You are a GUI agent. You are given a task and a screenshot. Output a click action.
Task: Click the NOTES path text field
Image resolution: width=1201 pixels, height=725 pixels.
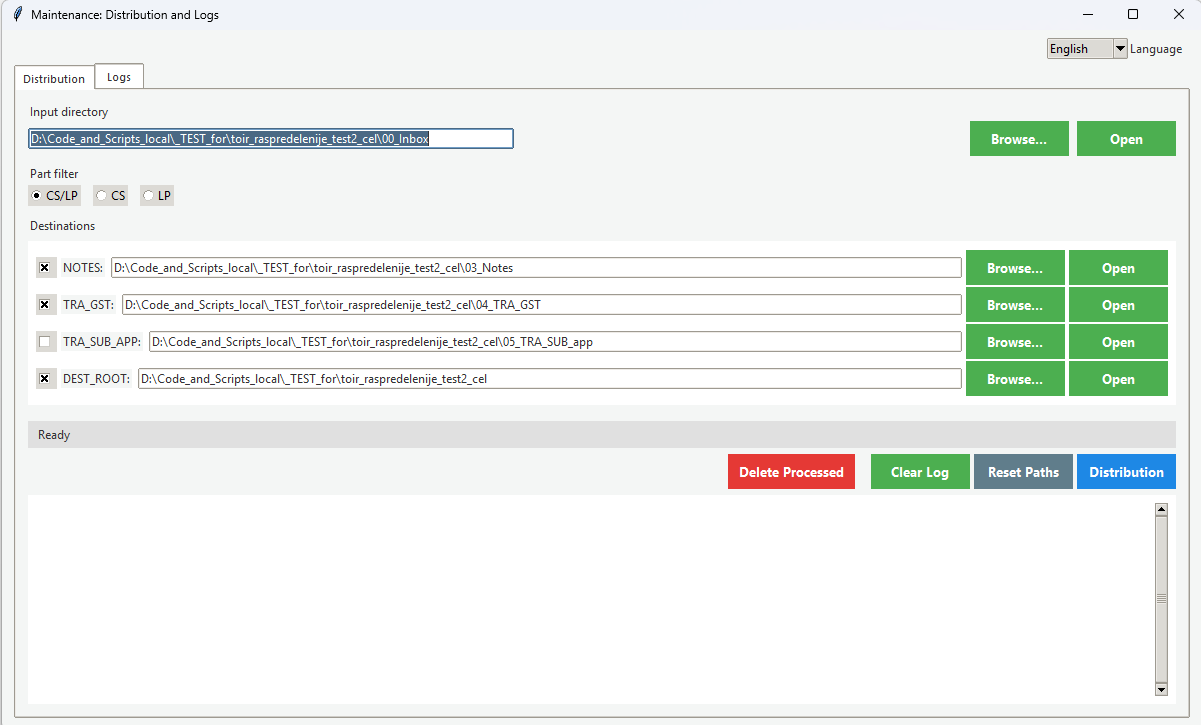point(536,268)
